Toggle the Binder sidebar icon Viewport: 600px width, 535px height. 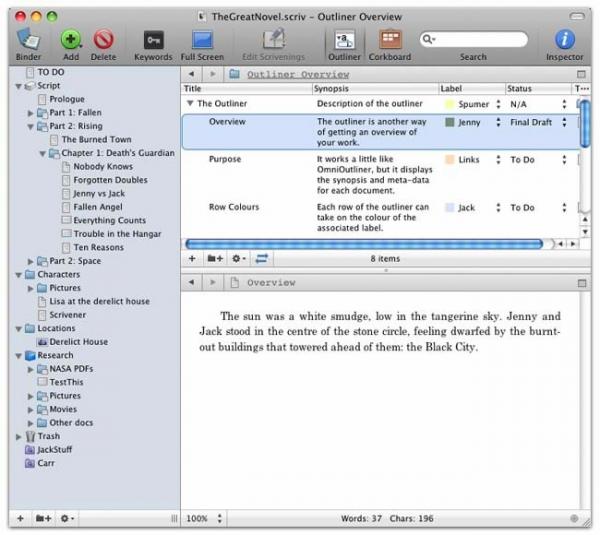tap(28, 39)
